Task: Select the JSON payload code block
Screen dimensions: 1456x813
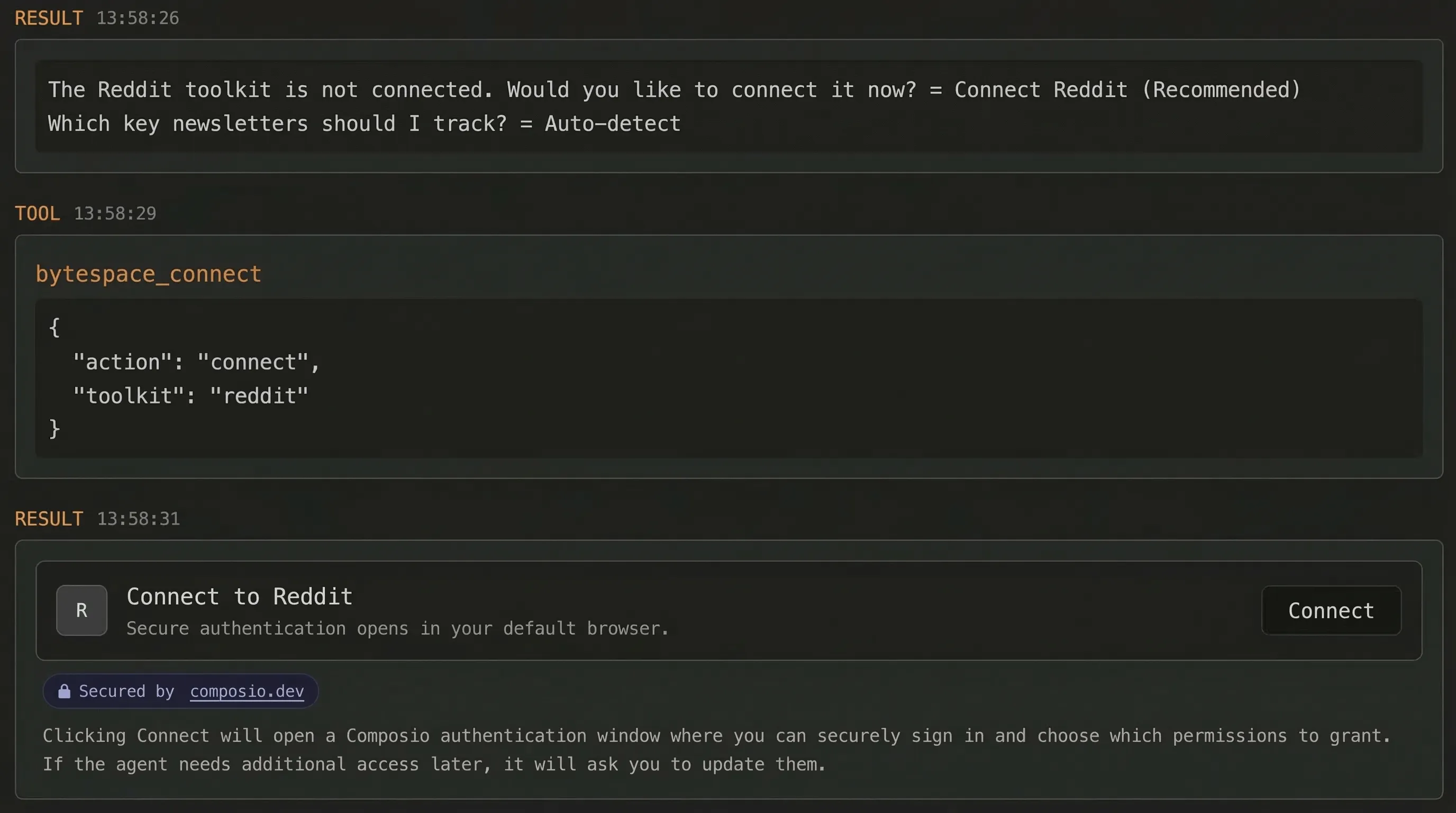Action: coord(728,379)
